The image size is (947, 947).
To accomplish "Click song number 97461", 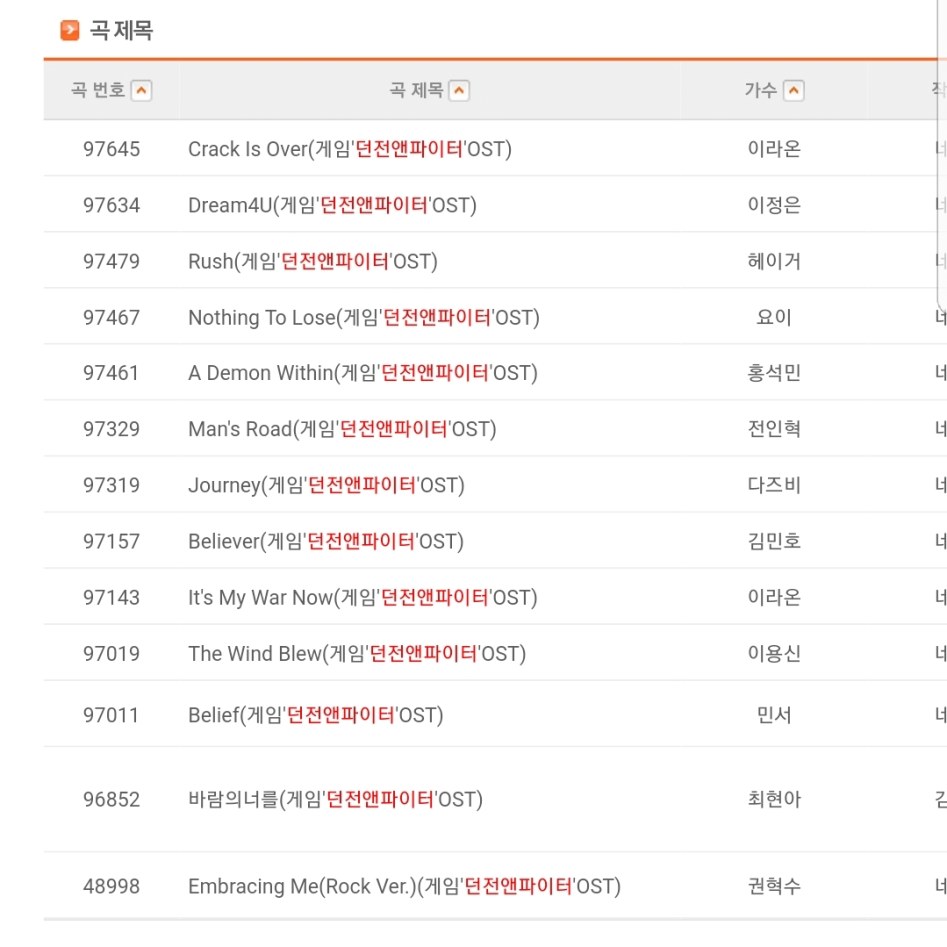I will pyautogui.click(x=111, y=373).
